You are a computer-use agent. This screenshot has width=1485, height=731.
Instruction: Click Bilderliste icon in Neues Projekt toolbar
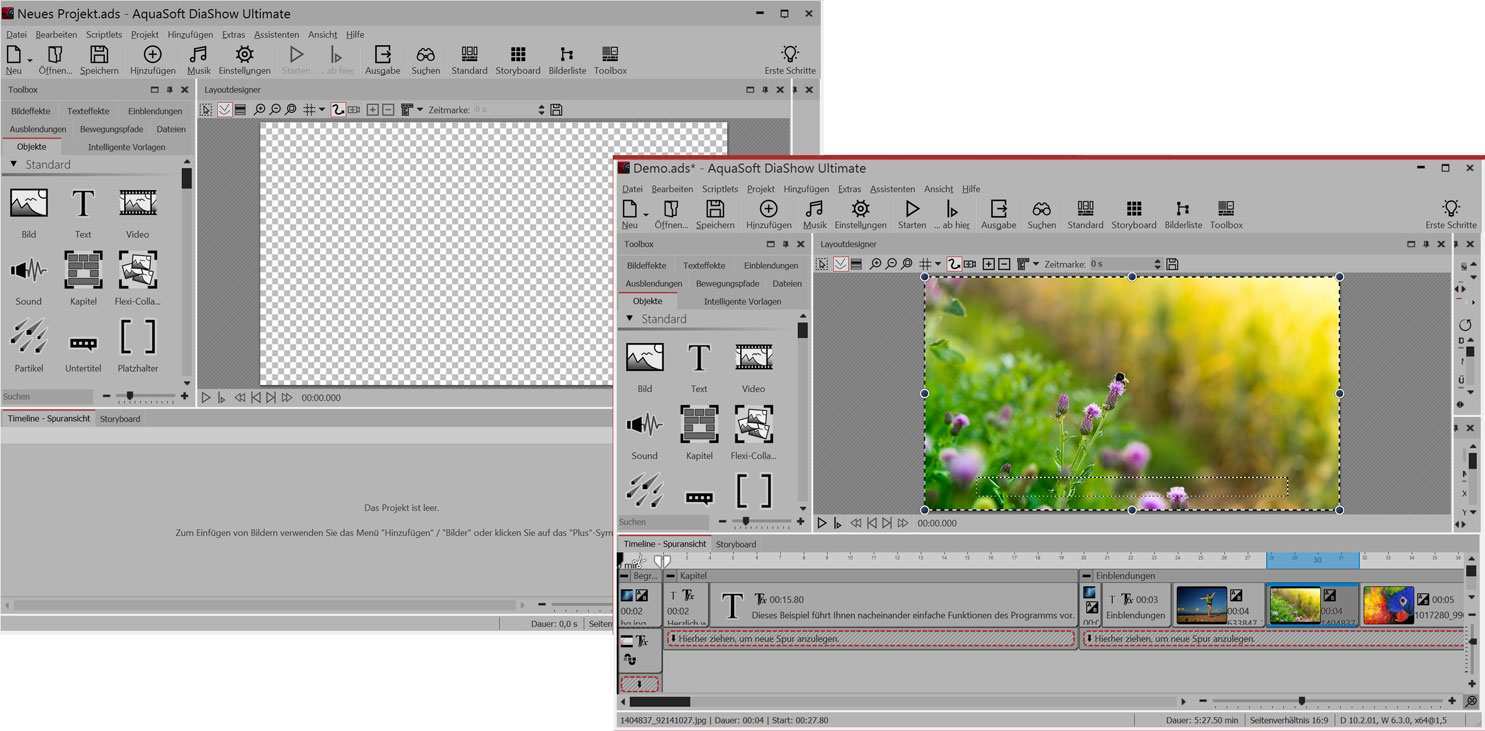pos(567,55)
